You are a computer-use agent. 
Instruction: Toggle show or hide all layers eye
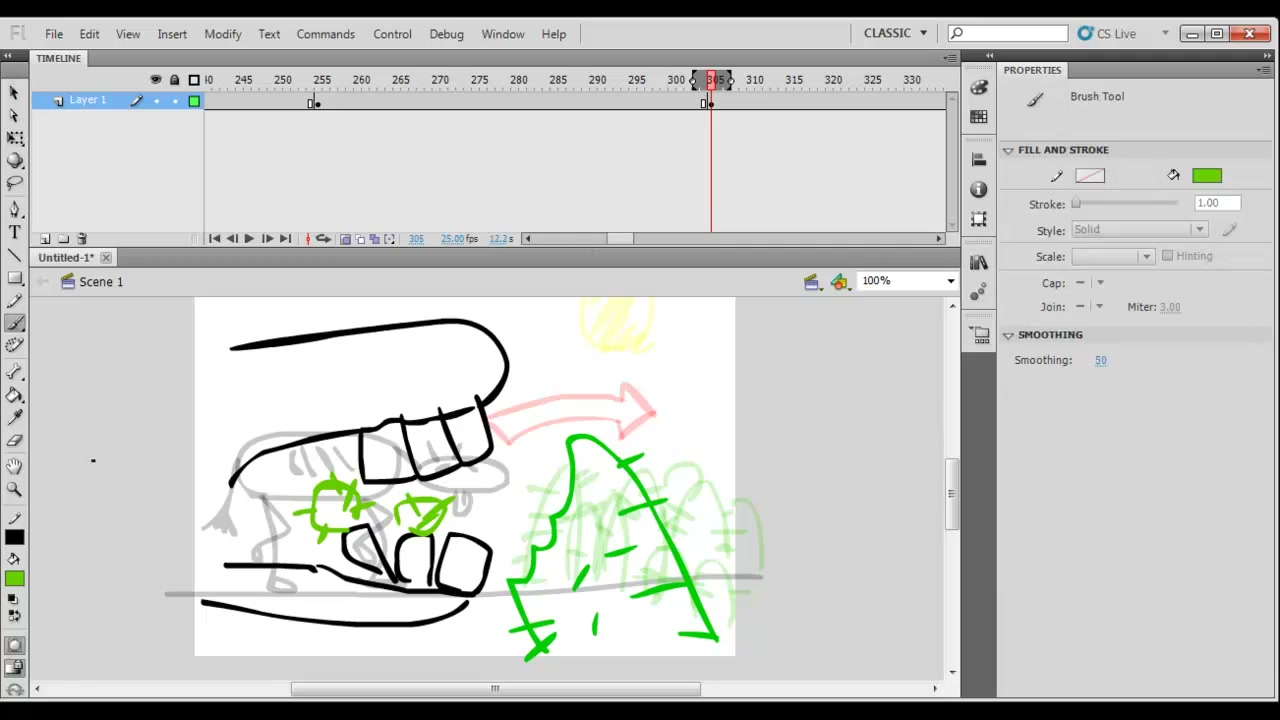tap(155, 80)
